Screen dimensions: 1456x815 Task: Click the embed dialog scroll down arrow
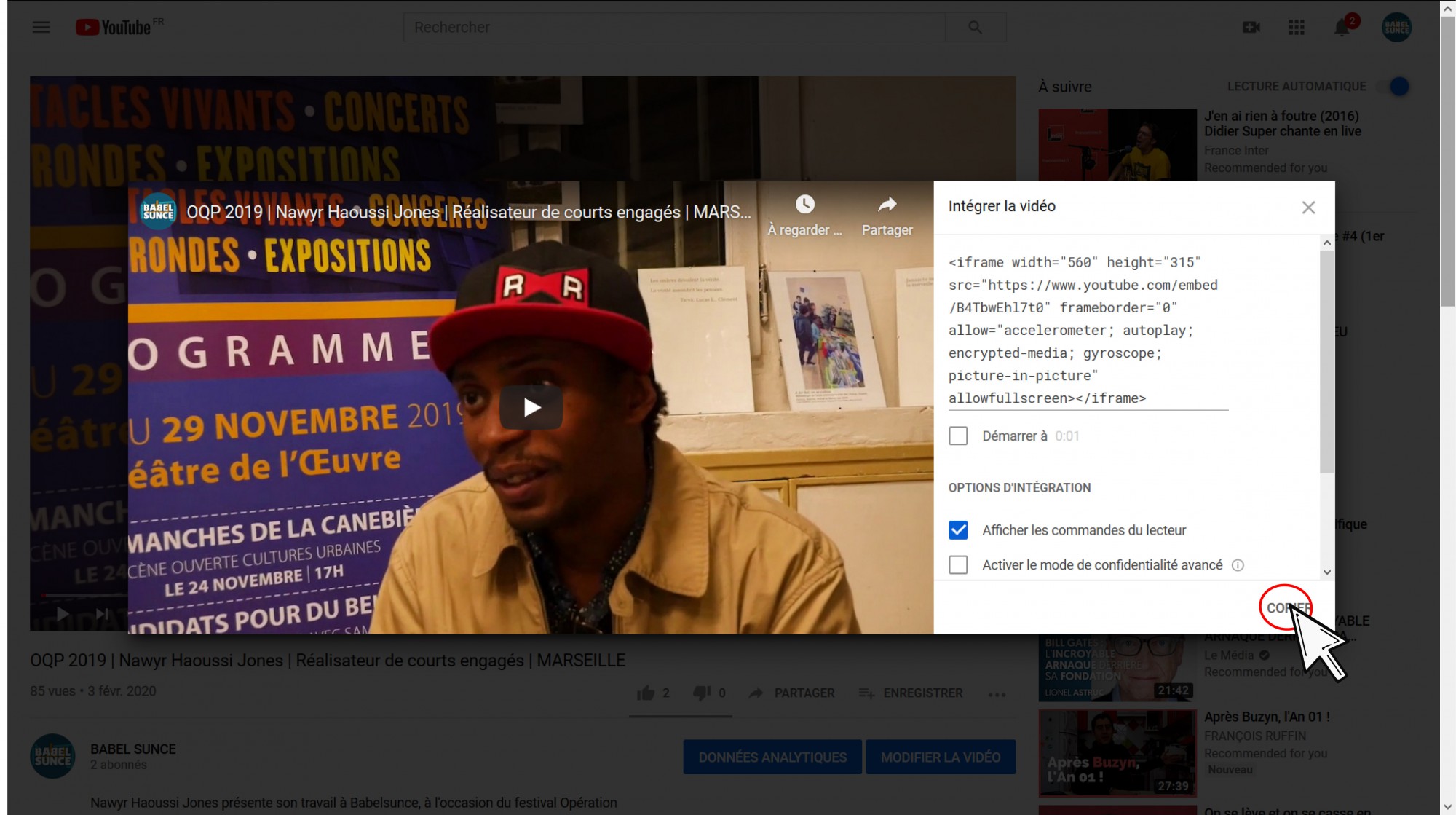tap(1327, 572)
